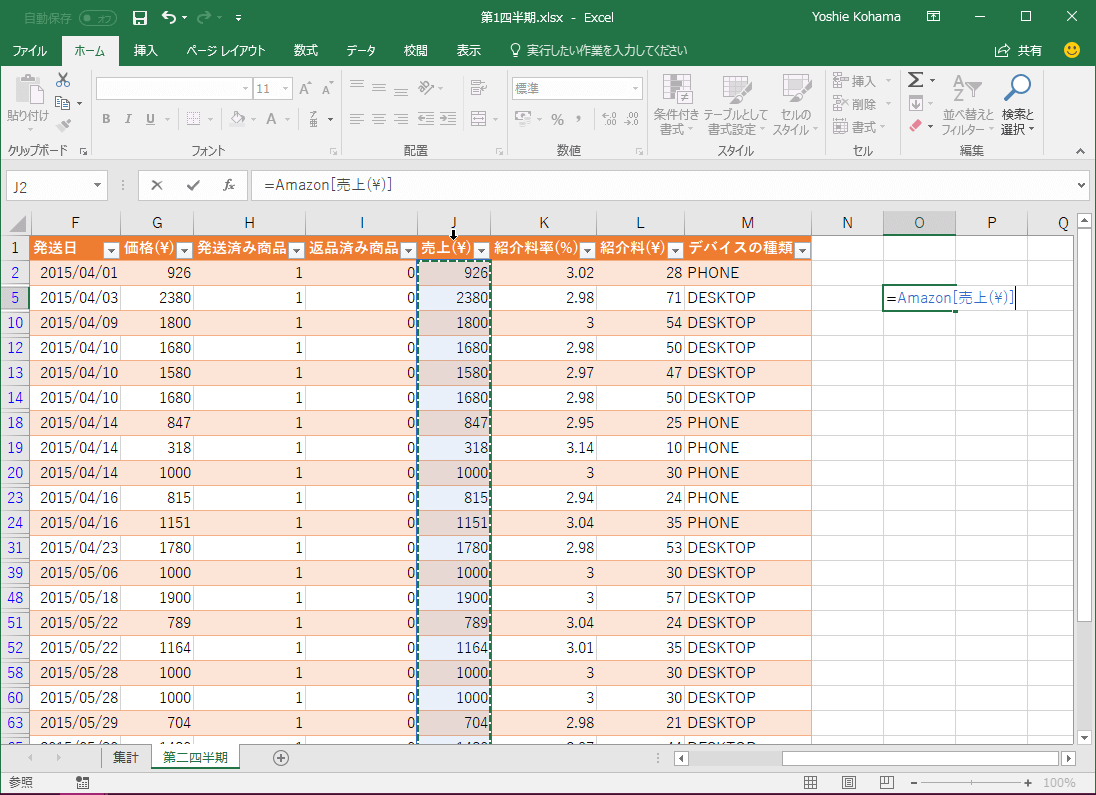Click the AutoSum sigma icon
1096x795 pixels.
(914, 80)
